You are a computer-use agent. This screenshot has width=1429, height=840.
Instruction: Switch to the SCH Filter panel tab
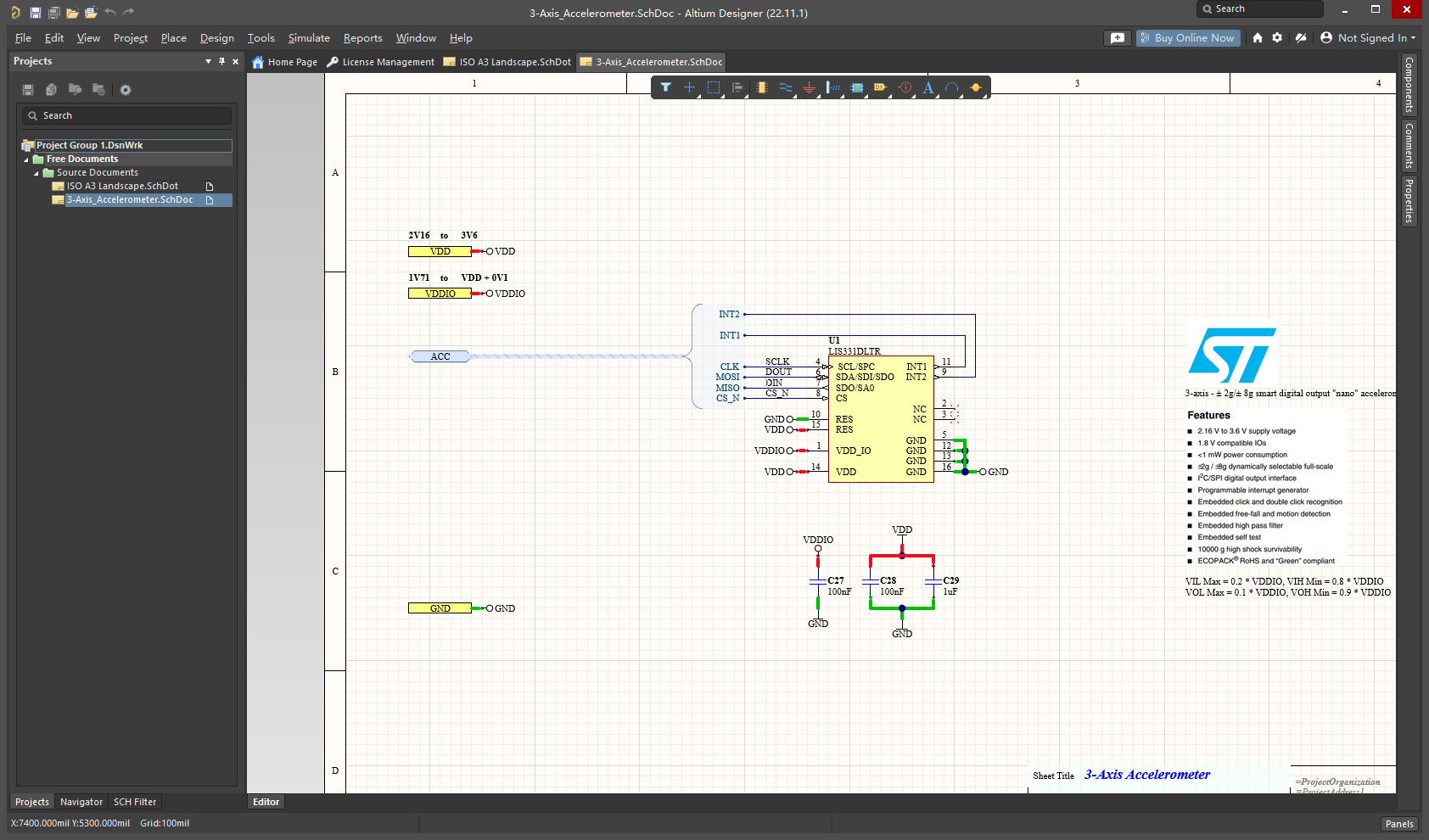(135, 802)
